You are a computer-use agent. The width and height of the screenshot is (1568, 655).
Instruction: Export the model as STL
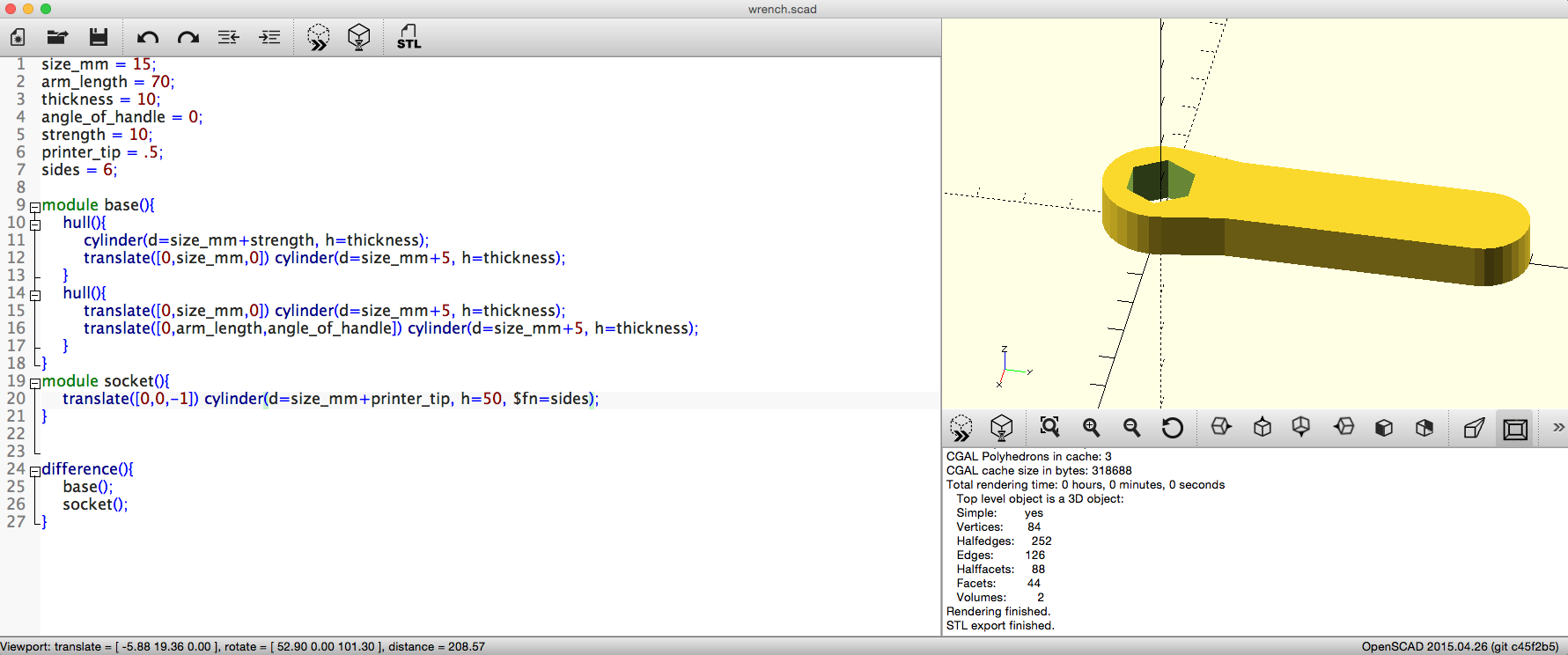pyautogui.click(x=409, y=37)
